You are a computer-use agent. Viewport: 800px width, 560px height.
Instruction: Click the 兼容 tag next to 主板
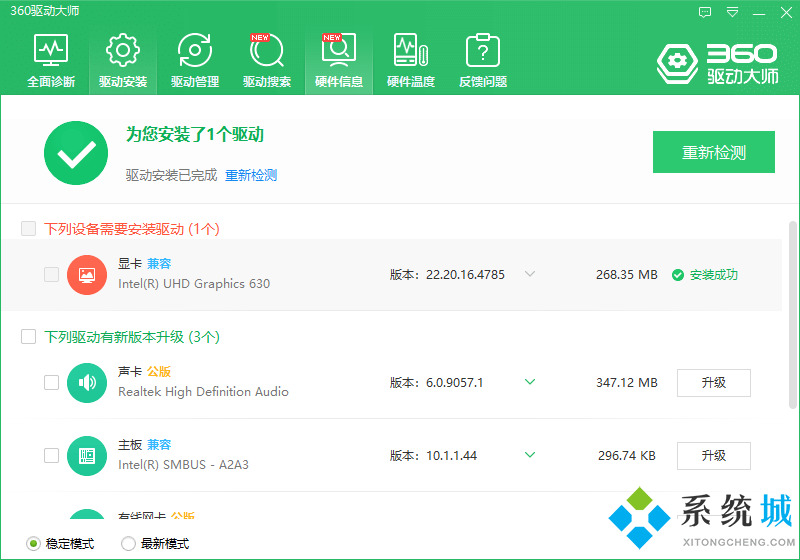pos(159,445)
